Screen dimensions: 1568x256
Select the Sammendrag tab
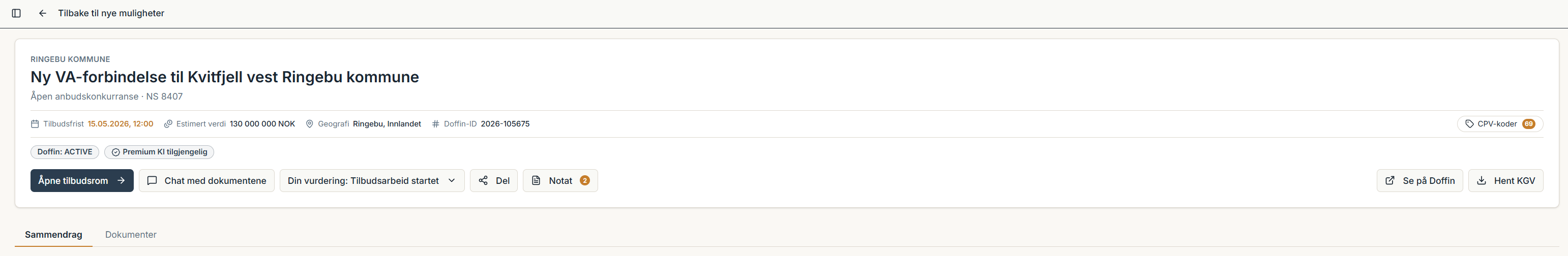(x=53, y=235)
